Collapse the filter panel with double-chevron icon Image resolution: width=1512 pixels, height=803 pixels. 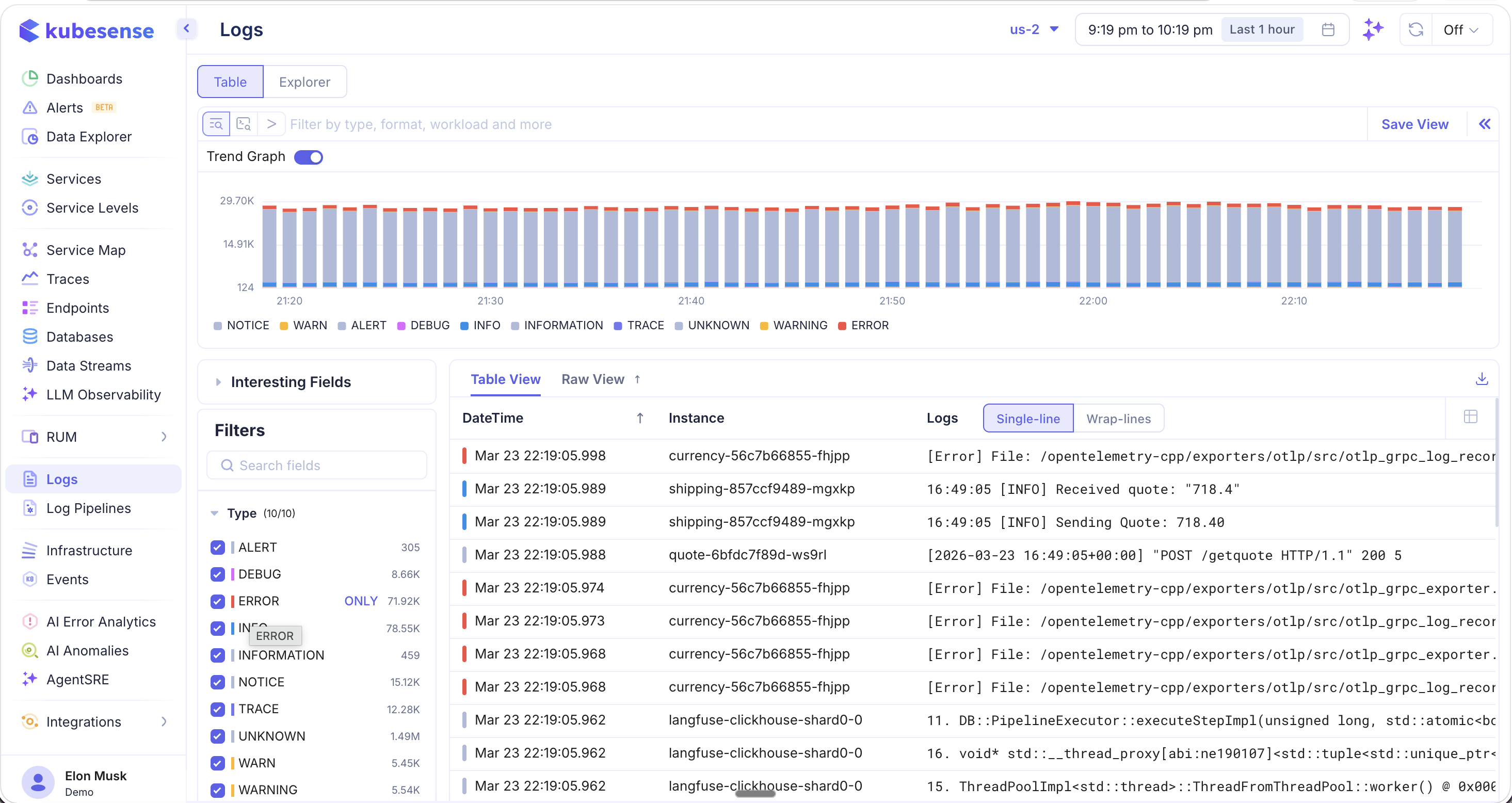(1485, 124)
